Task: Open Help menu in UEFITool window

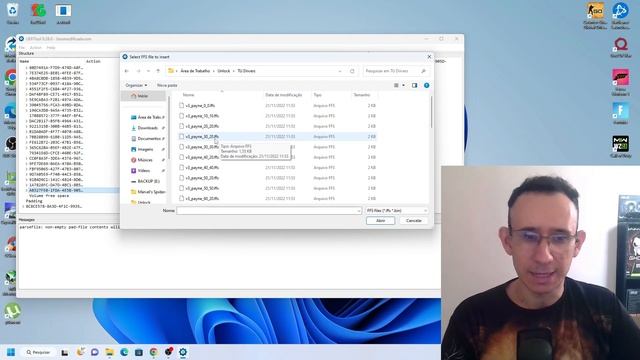Action: [51, 48]
